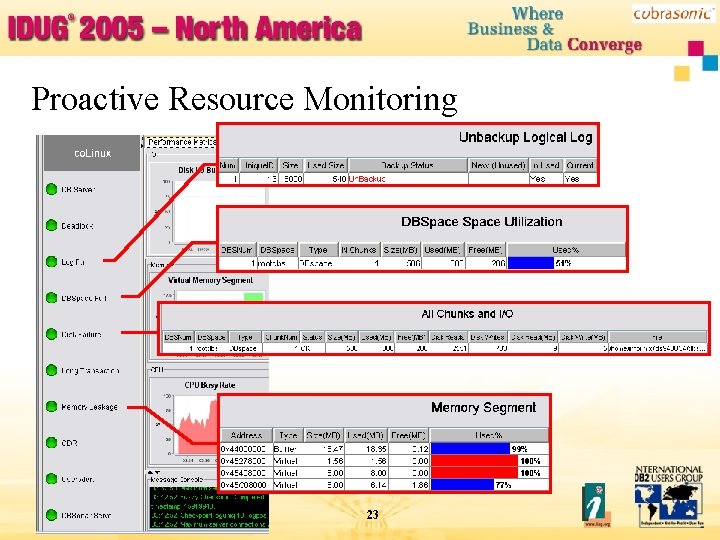Click the Status column header in All Chunks
The image size is (720, 540).
coord(312,337)
